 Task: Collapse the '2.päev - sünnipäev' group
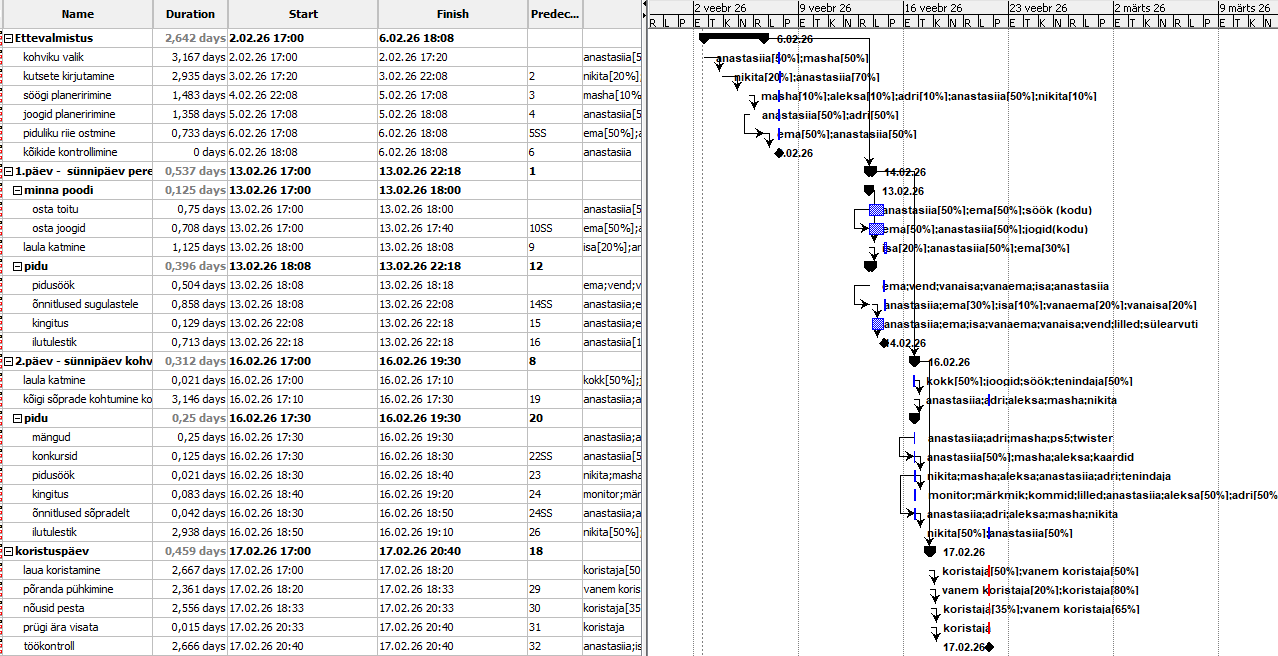9,361
